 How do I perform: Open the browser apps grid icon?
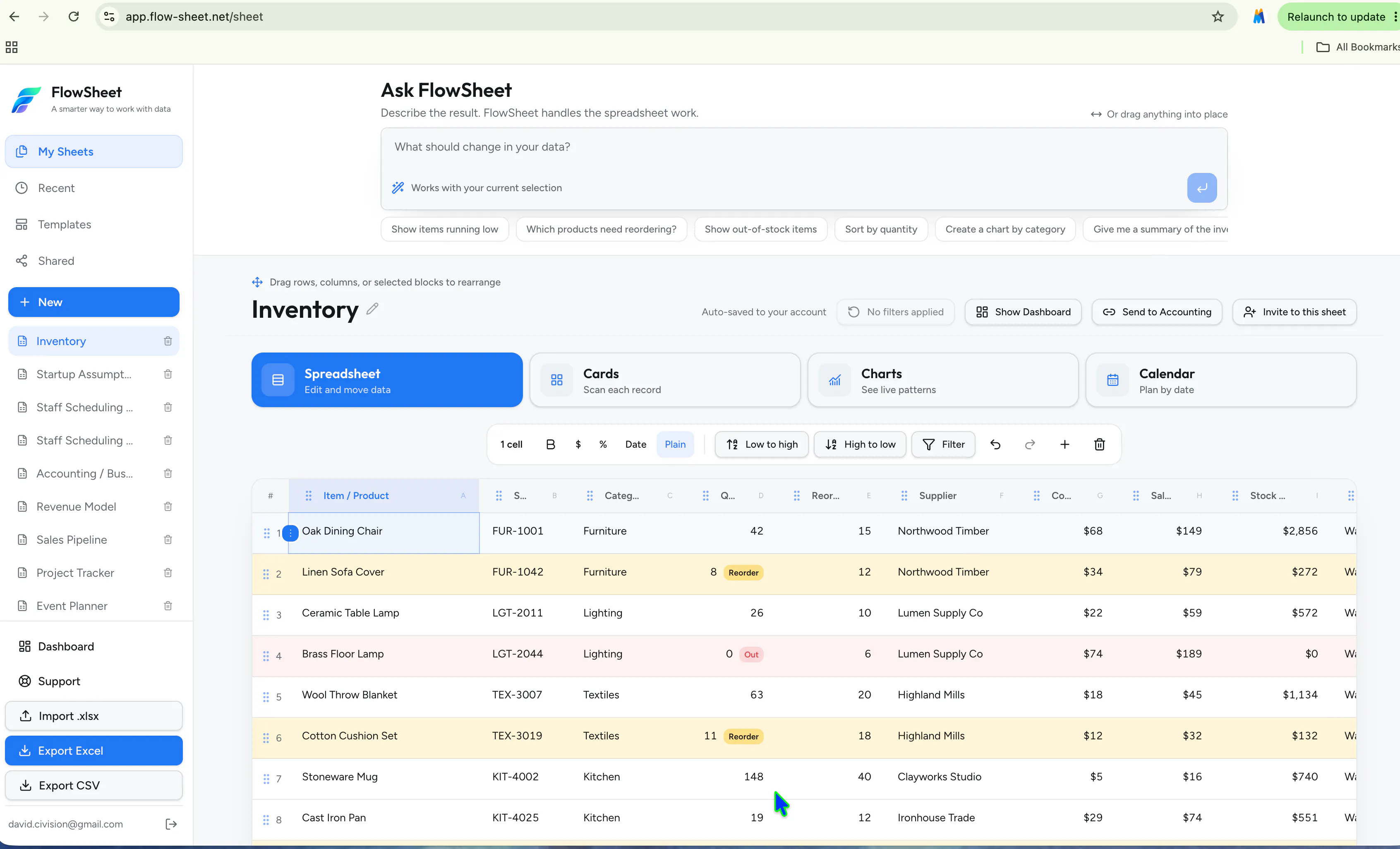[11, 47]
